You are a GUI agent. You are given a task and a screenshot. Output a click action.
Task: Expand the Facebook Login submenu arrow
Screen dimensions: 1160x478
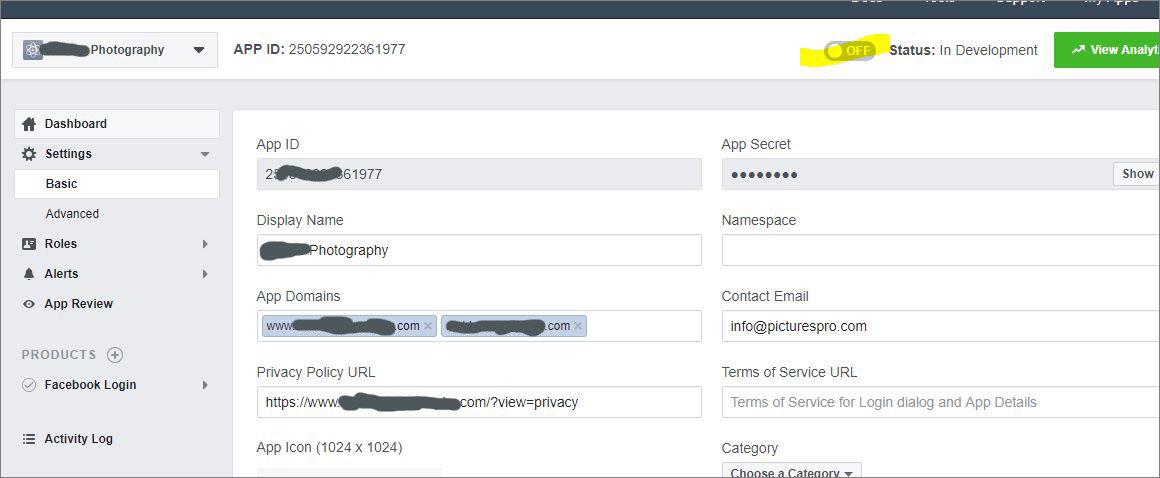pos(205,385)
